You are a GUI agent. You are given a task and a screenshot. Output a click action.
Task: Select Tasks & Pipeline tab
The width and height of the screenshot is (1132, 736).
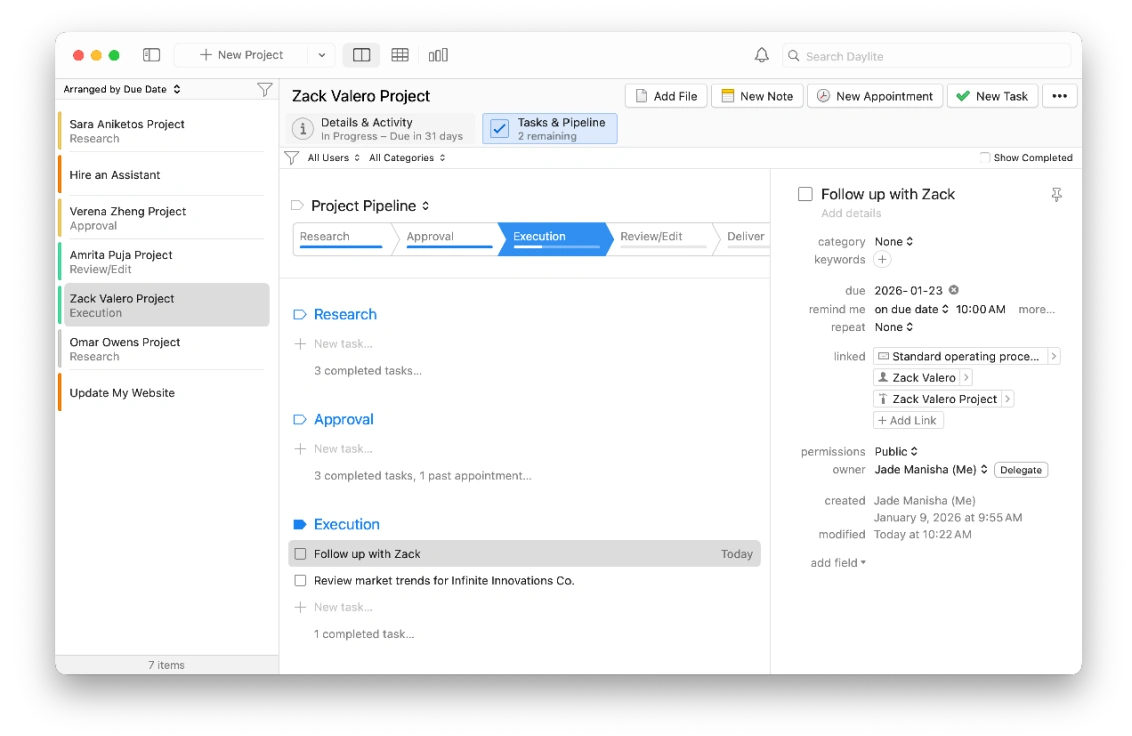click(549, 129)
